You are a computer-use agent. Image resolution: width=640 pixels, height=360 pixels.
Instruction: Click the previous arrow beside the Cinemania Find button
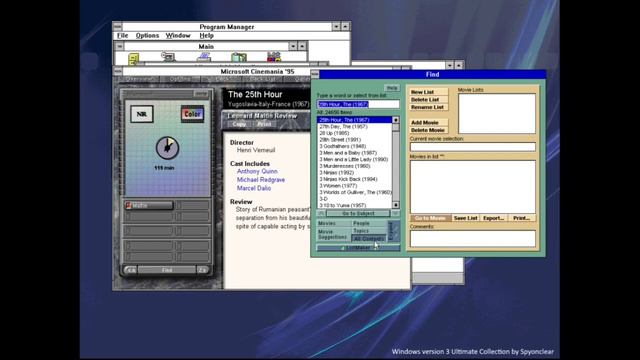(130, 270)
